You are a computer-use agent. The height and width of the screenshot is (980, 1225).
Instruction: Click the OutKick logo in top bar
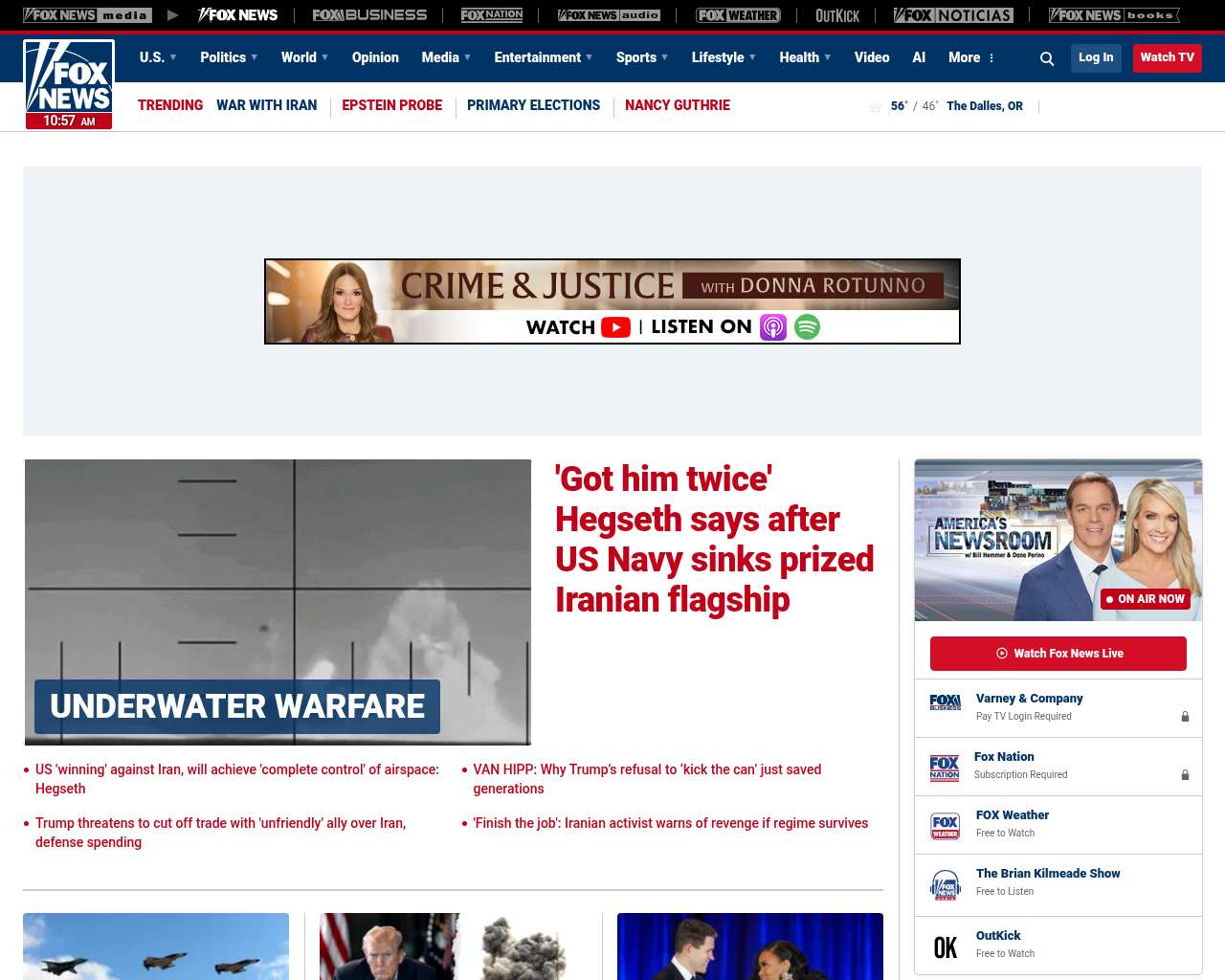point(837,15)
